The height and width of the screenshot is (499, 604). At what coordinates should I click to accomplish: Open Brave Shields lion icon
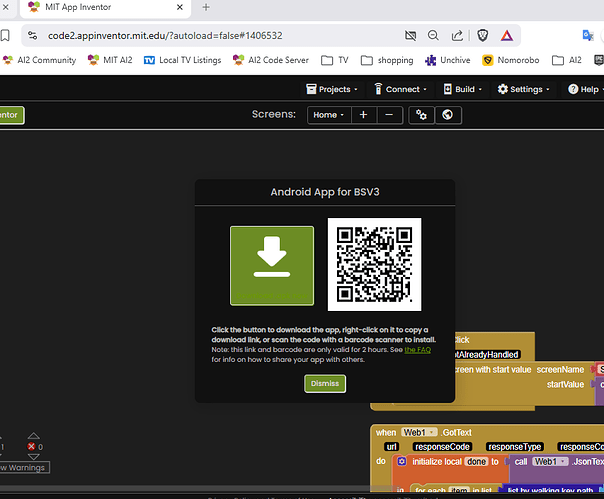point(483,36)
